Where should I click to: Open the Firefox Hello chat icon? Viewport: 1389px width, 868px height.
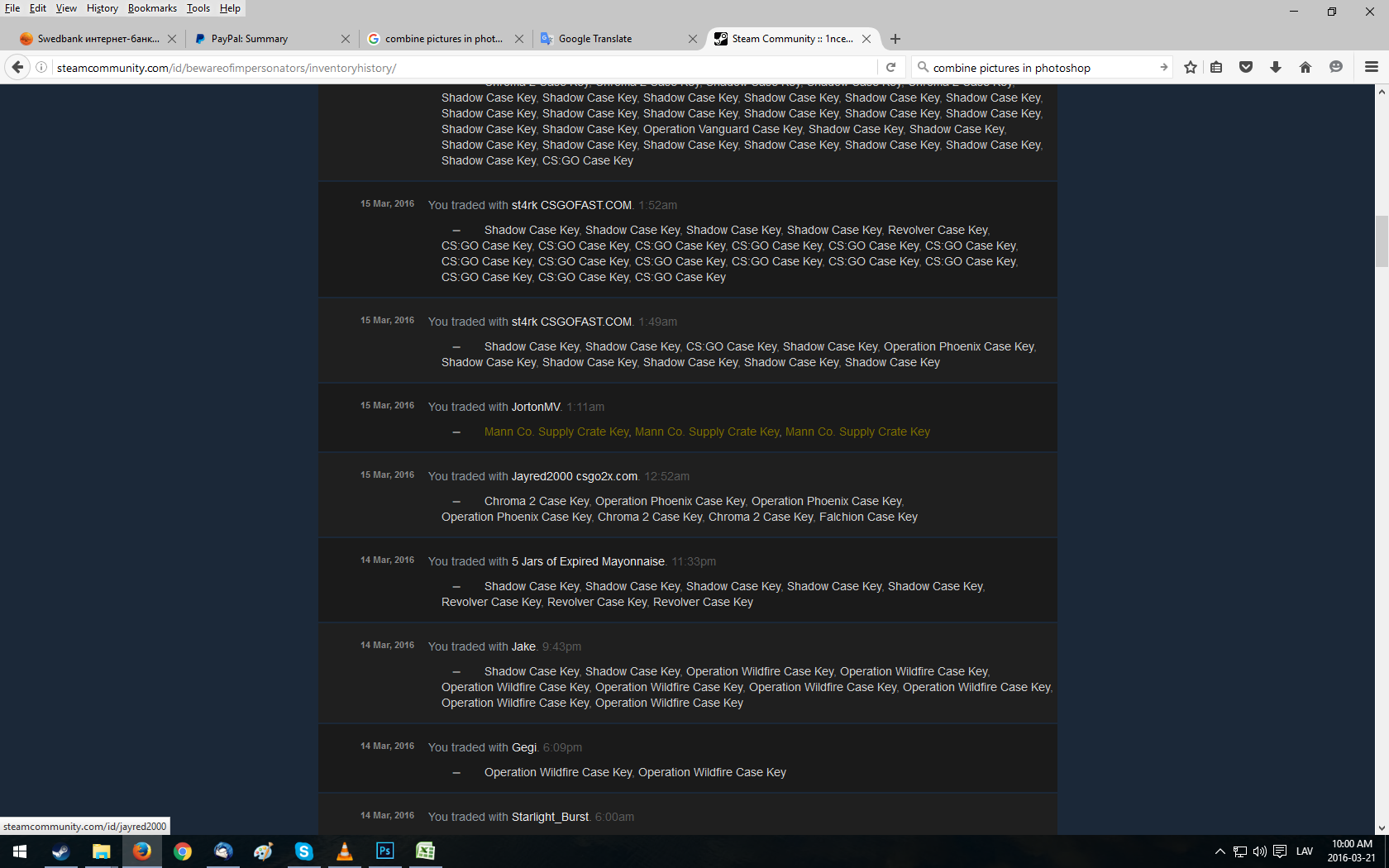(1335, 68)
